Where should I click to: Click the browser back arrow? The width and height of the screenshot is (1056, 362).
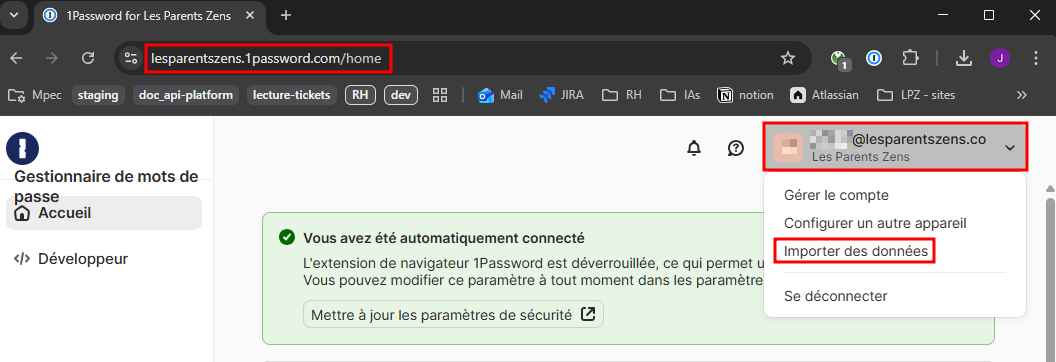tap(16, 59)
